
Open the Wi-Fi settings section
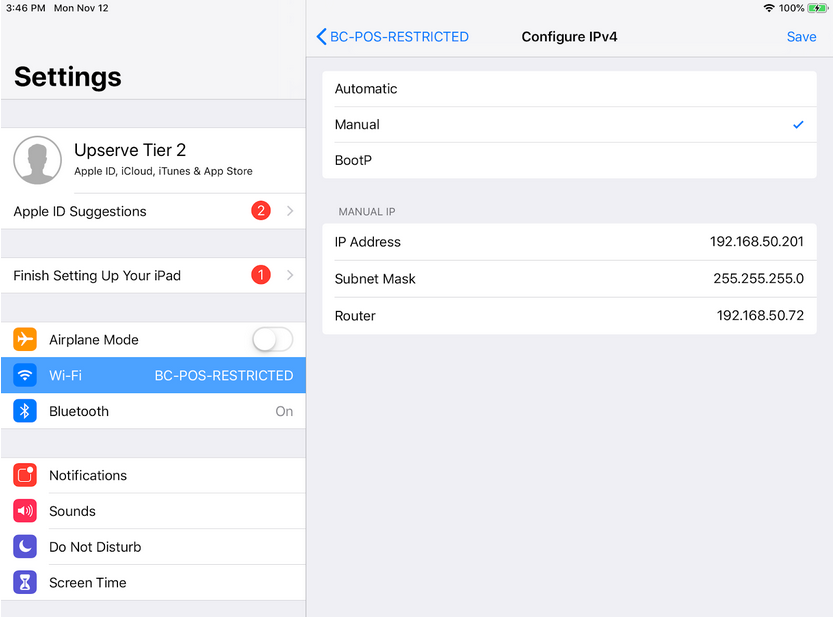[x=153, y=375]
